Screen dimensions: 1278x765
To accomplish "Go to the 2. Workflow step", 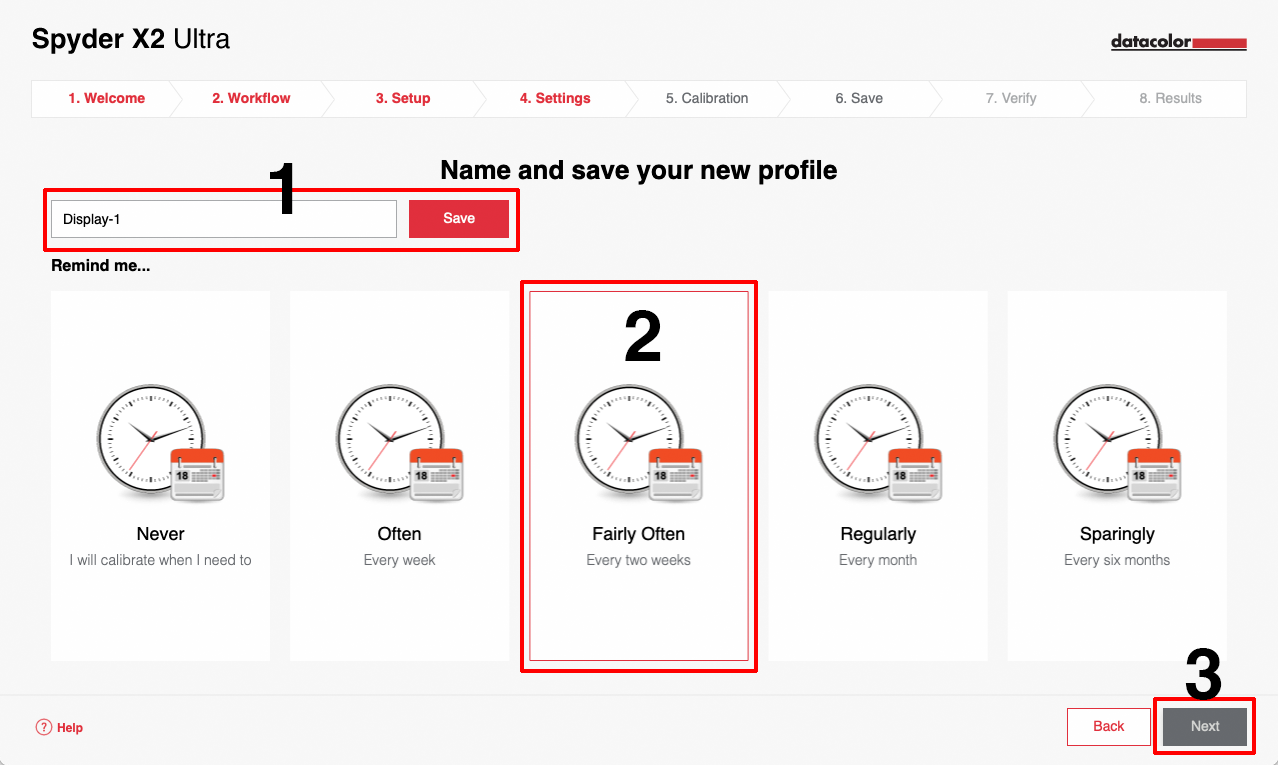I will coord(251,98).
